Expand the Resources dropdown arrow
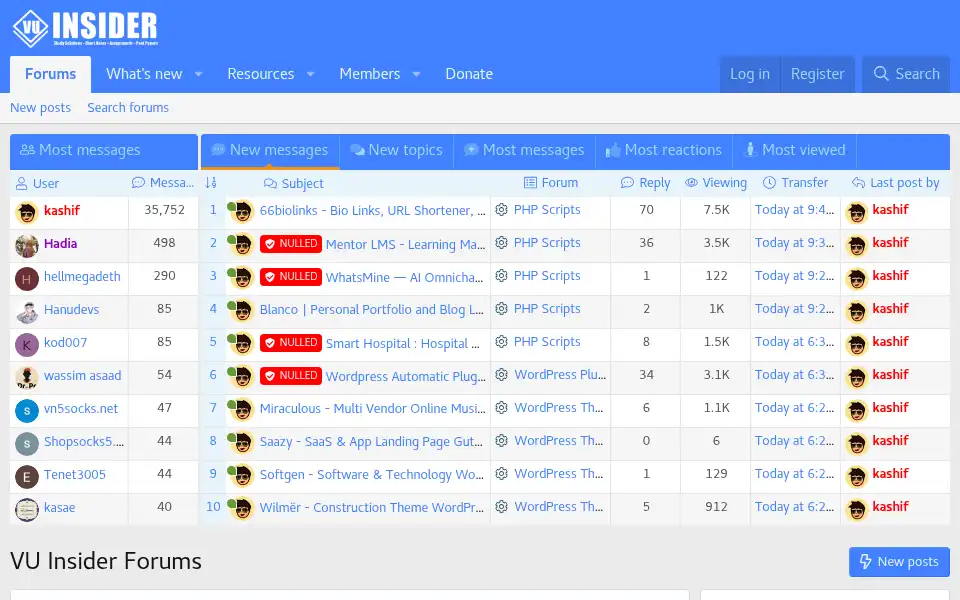The image size is (960, 600). 310,74
